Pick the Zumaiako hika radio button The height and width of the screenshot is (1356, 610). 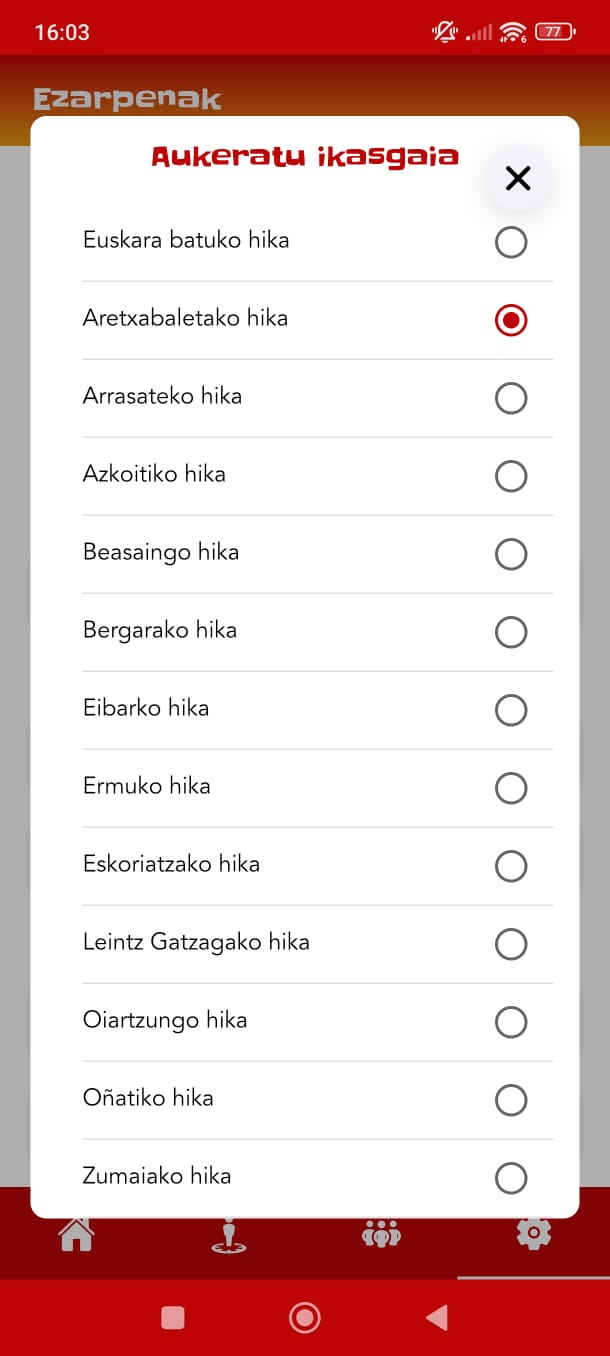(511, 1178)
